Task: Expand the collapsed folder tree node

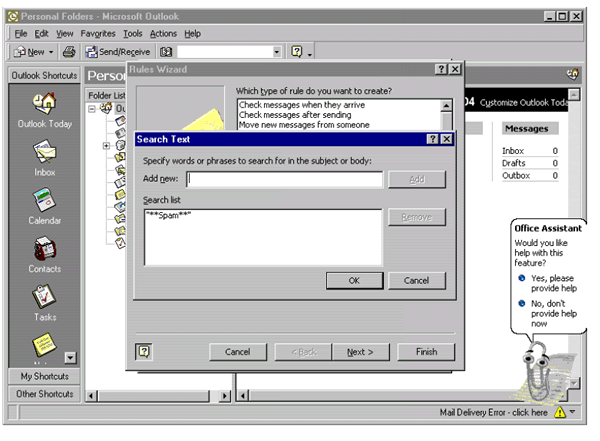Action: [106, 146]
